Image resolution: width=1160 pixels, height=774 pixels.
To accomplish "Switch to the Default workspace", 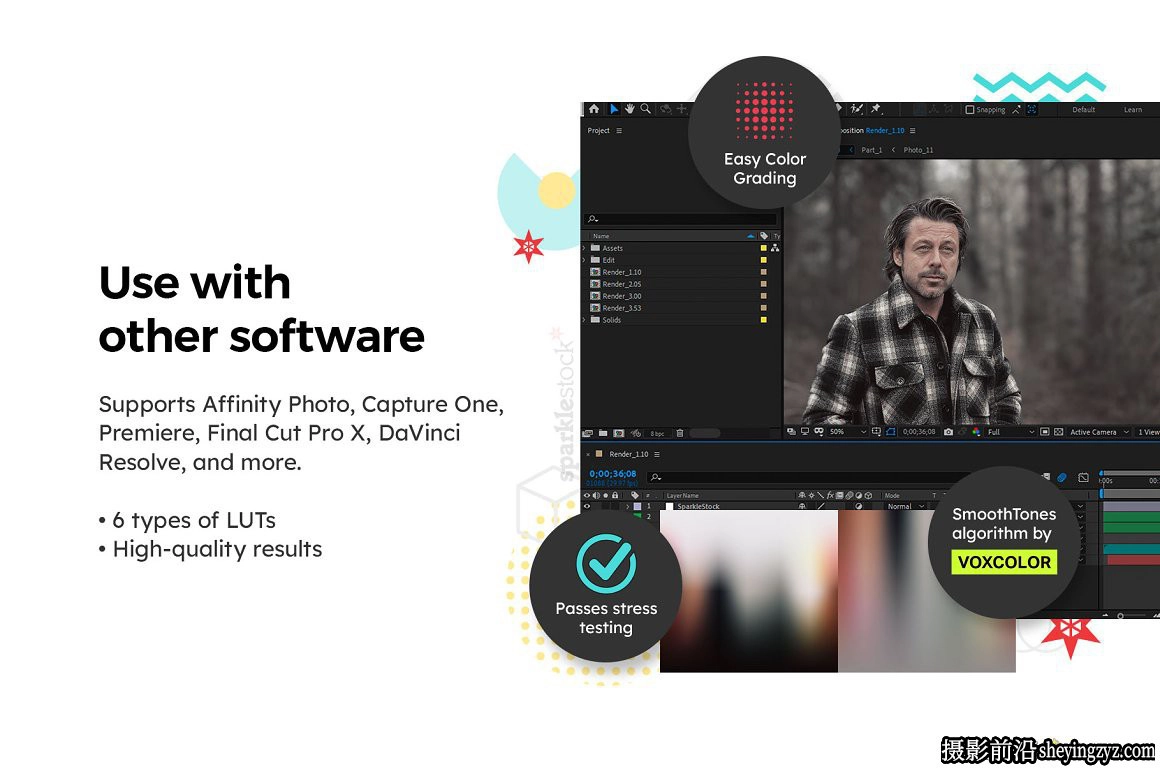I will (1084, 110).
